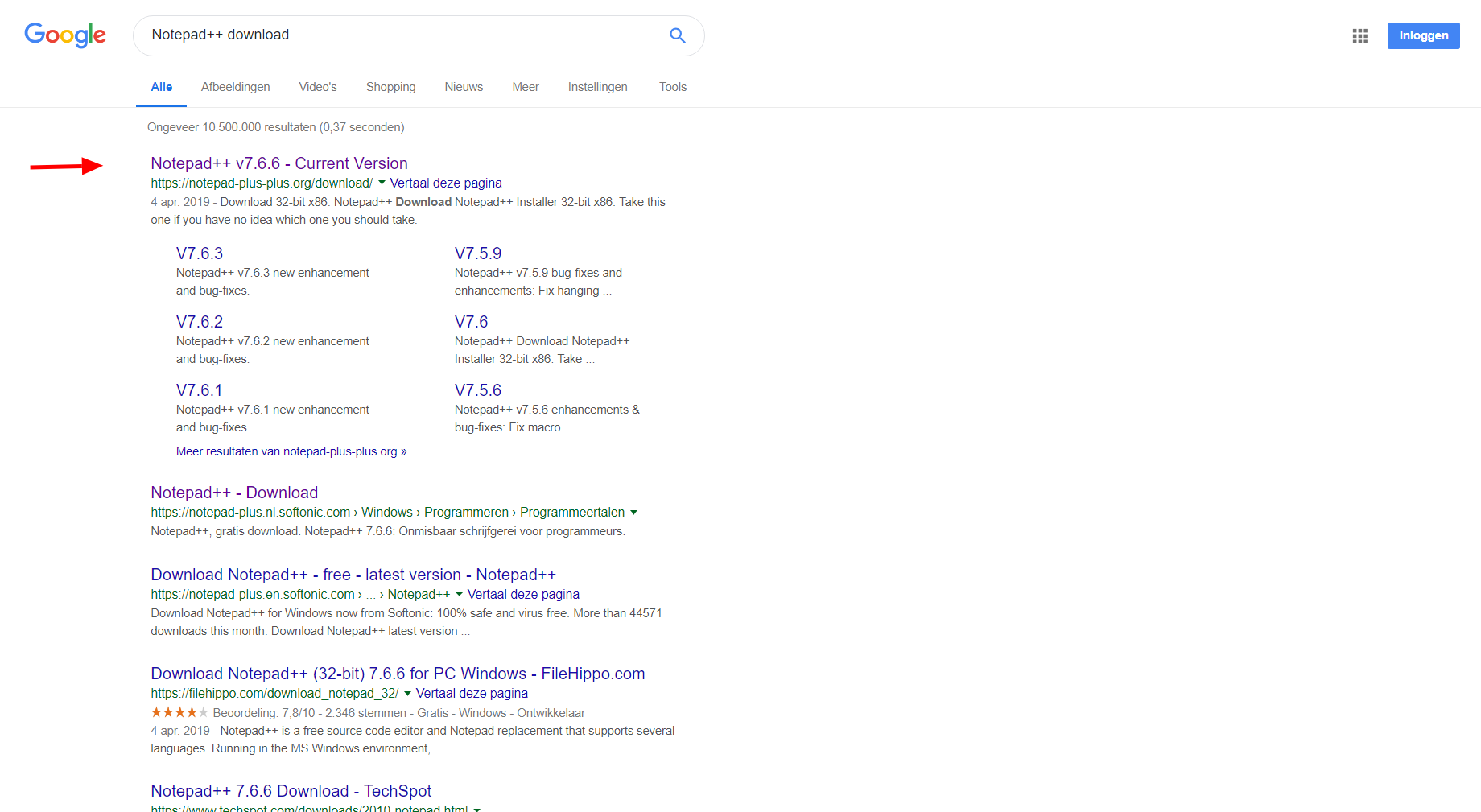Open the V7.5.6 sitelink

tap(478, 390)
